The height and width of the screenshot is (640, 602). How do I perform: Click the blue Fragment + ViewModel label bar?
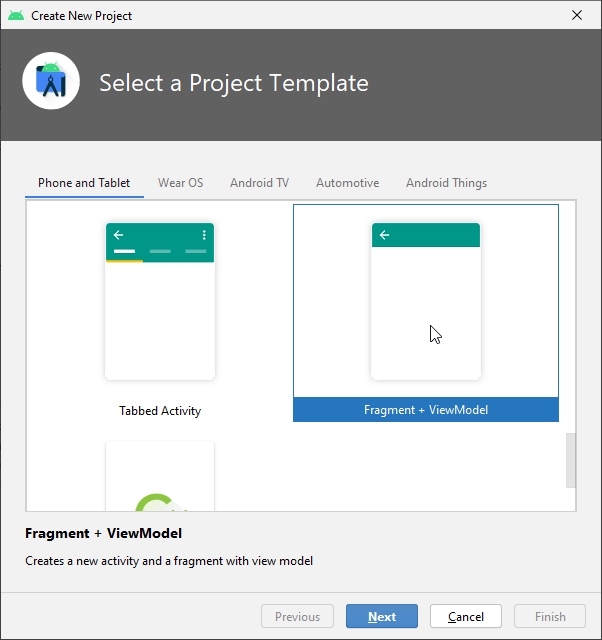coord(426,409)
